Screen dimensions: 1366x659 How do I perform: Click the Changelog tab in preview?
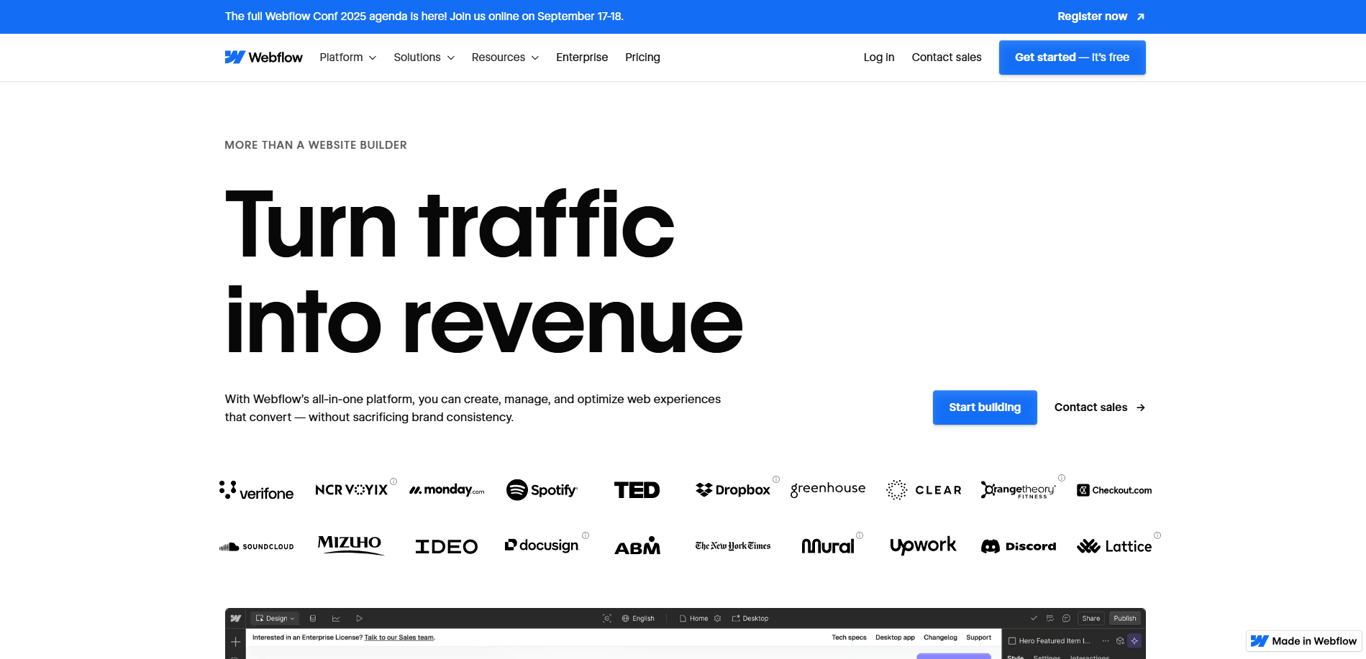click(x=940, y=637)
